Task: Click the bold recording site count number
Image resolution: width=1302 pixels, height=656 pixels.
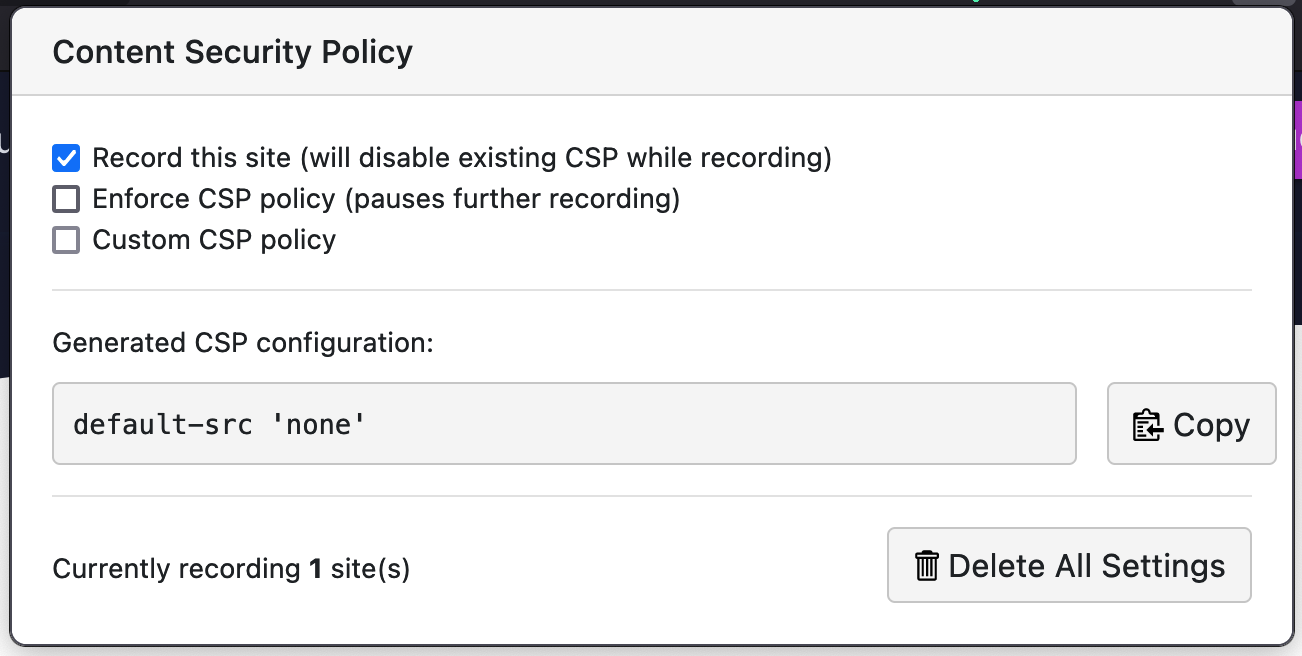Action: [x=315, y=569]
